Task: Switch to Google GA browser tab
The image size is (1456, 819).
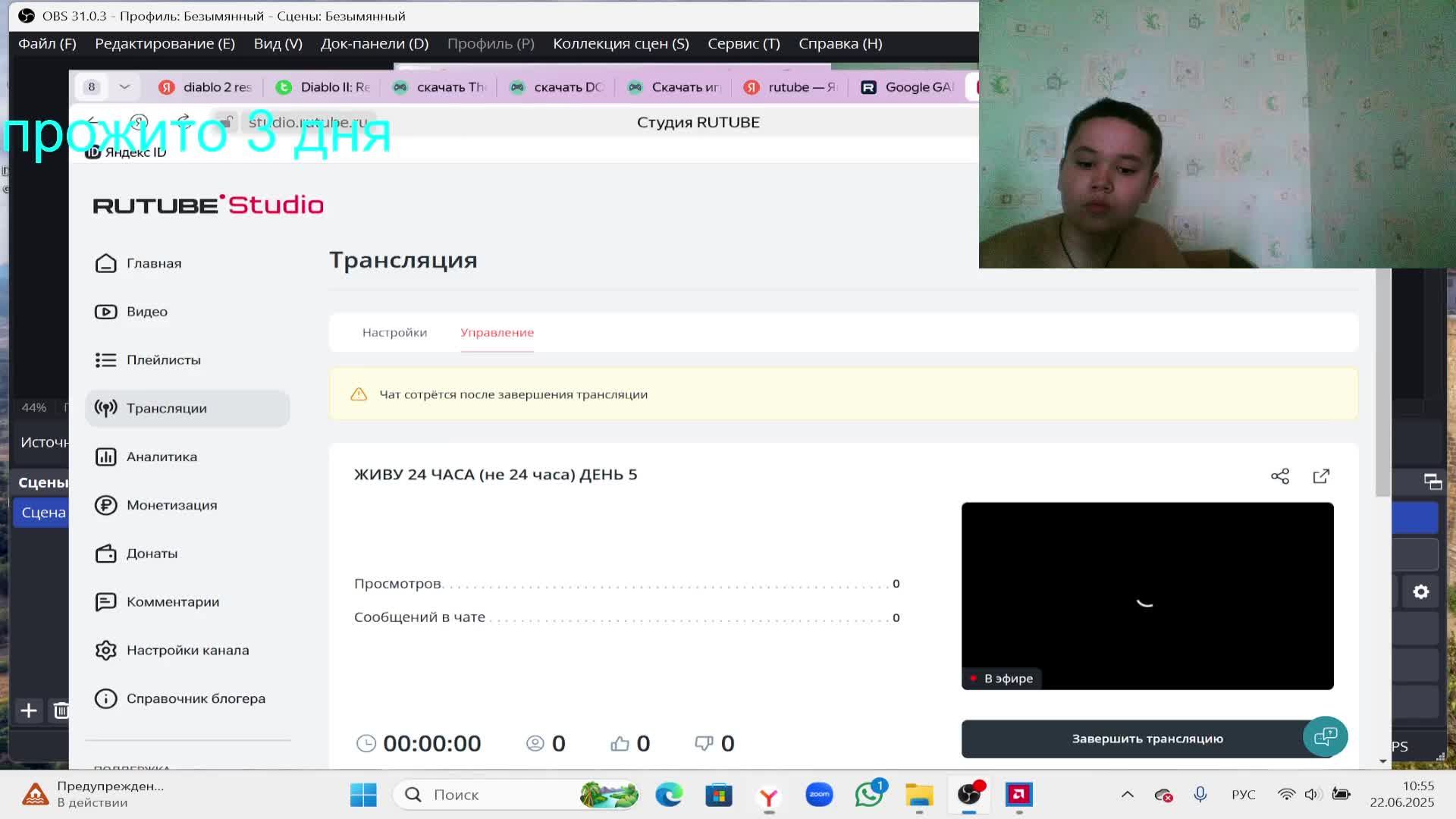Action: coord(908,87)
